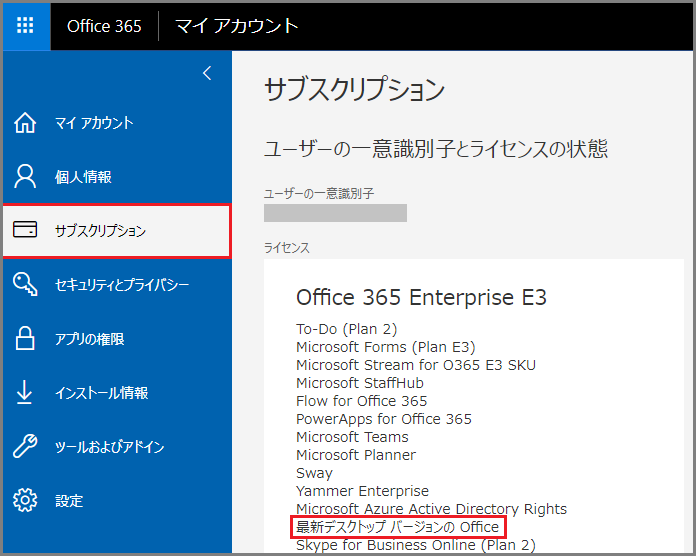Click the Microsoft StaffHub entry
696x556 pixels.
[x=360, y=383]
